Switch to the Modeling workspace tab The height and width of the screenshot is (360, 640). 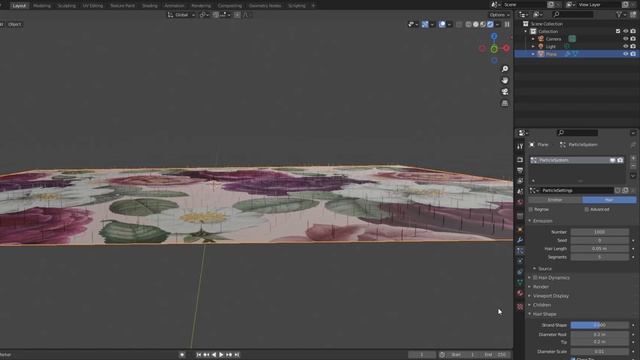pyautogui.click(x=42, y=6)
